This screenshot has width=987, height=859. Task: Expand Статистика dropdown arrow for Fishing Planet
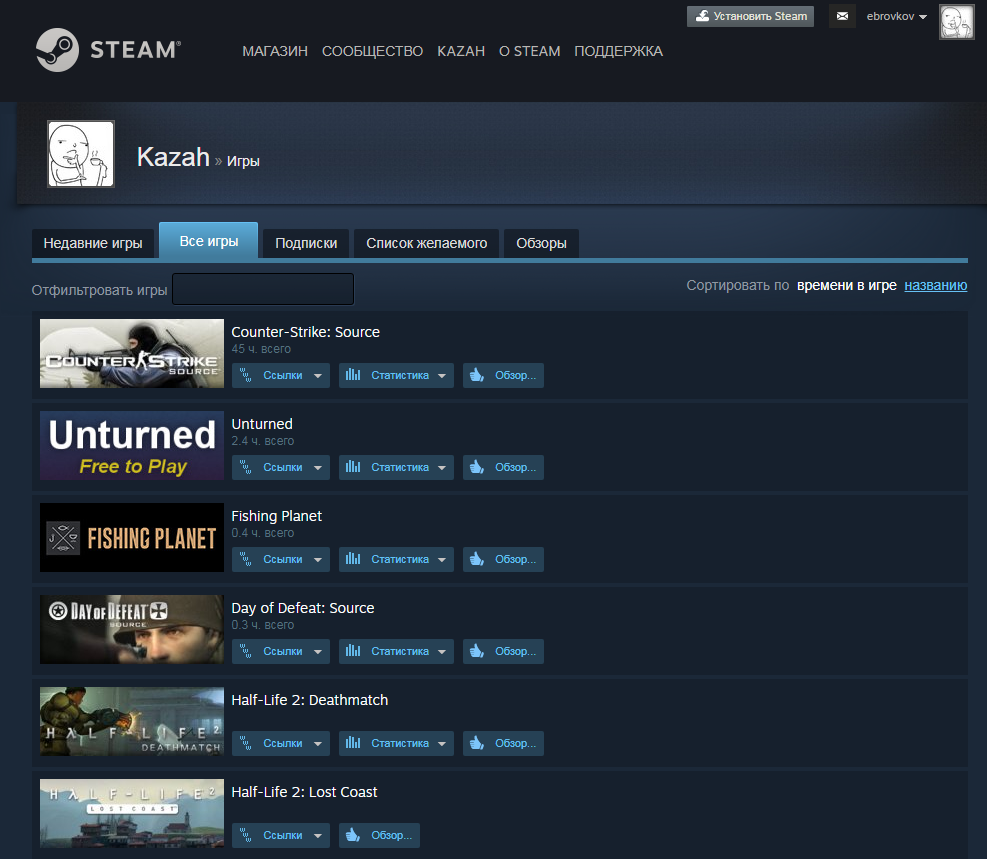(442, 559)
